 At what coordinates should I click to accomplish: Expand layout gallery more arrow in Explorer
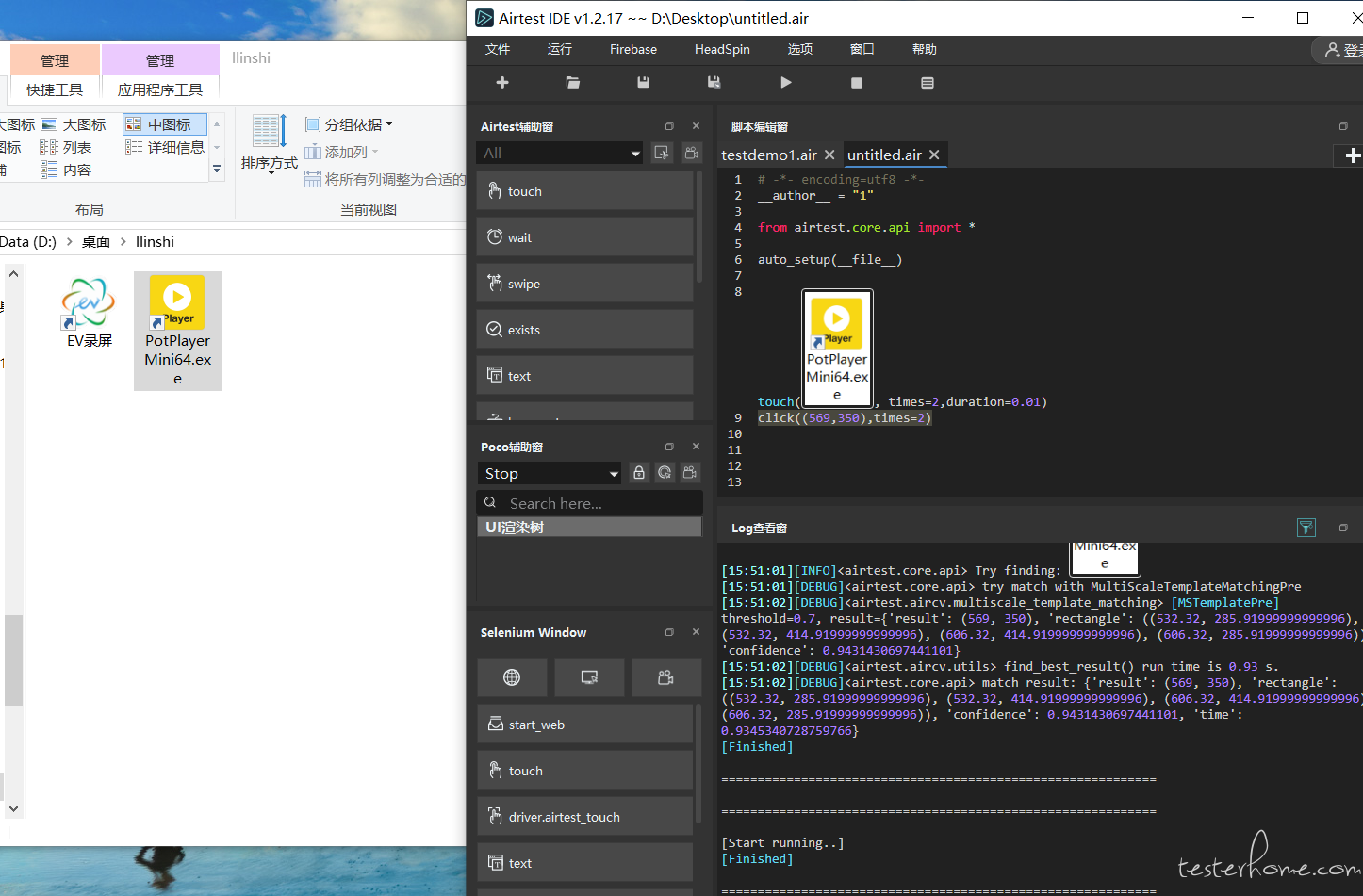(217, 170)
